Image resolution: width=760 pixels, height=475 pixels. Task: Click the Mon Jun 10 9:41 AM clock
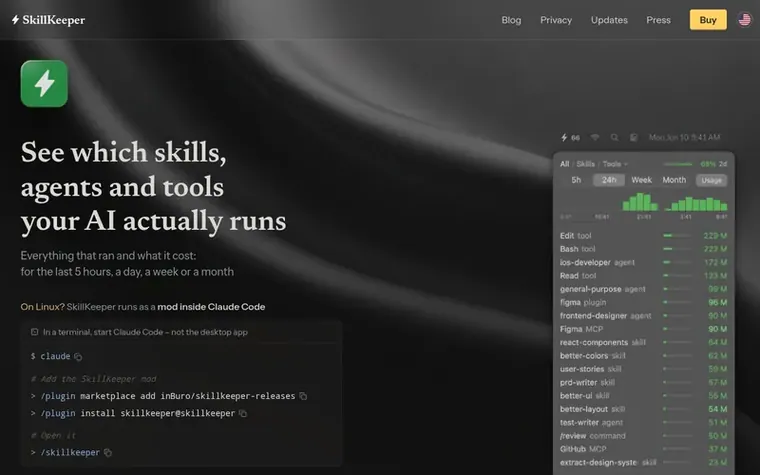click(x=684, y=138)
